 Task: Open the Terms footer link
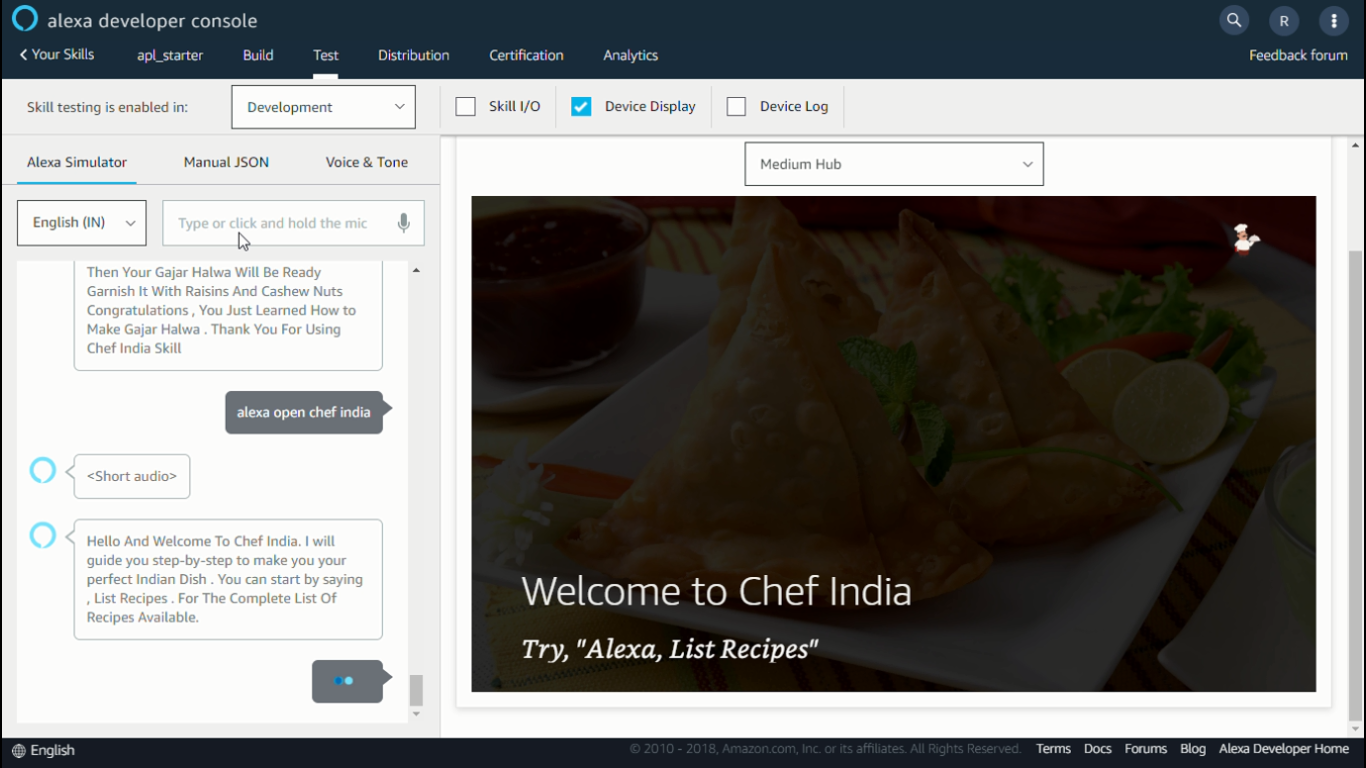[x=1053, y=749]
